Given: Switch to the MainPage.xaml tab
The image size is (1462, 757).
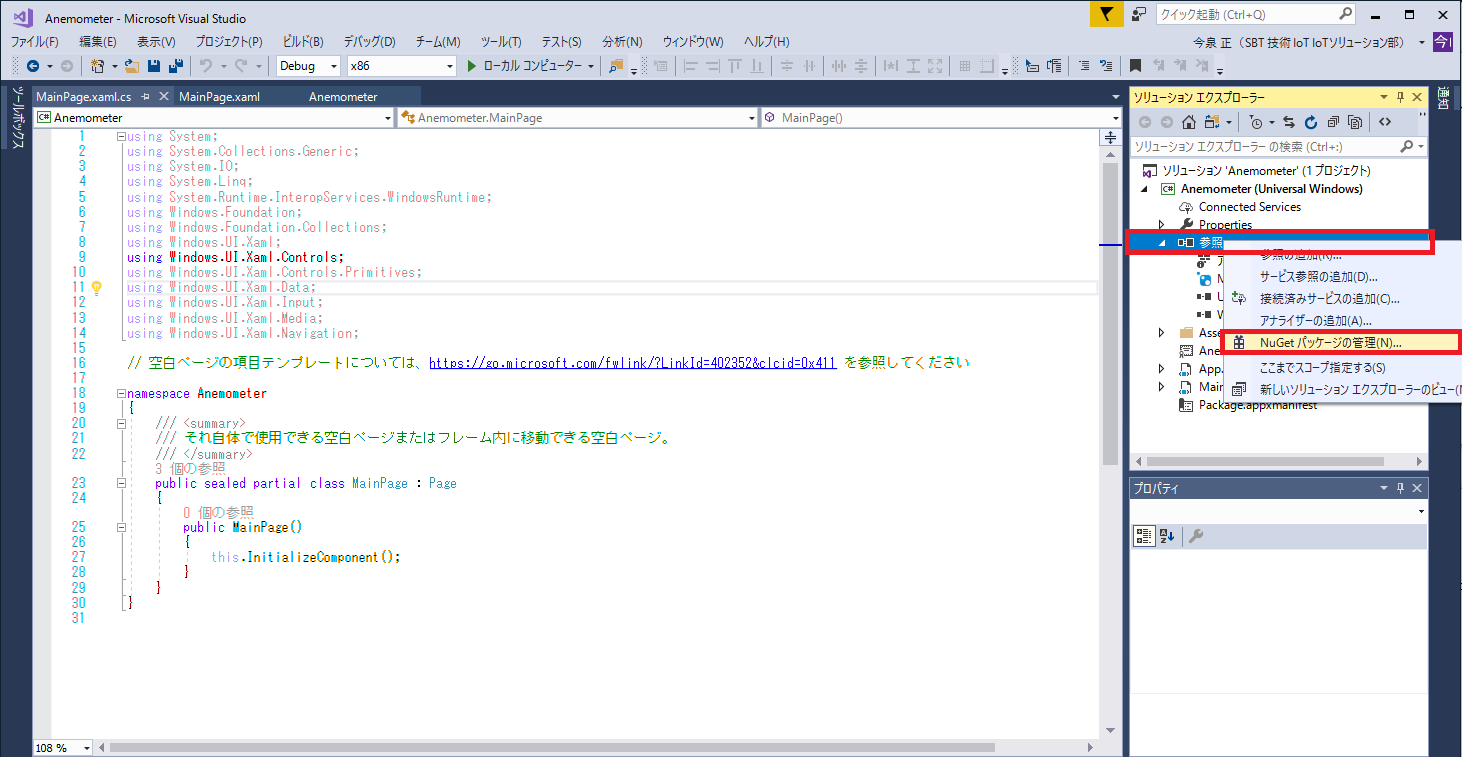Looking at the screenshot, I should pyautogui.click(x=219, y=97).
